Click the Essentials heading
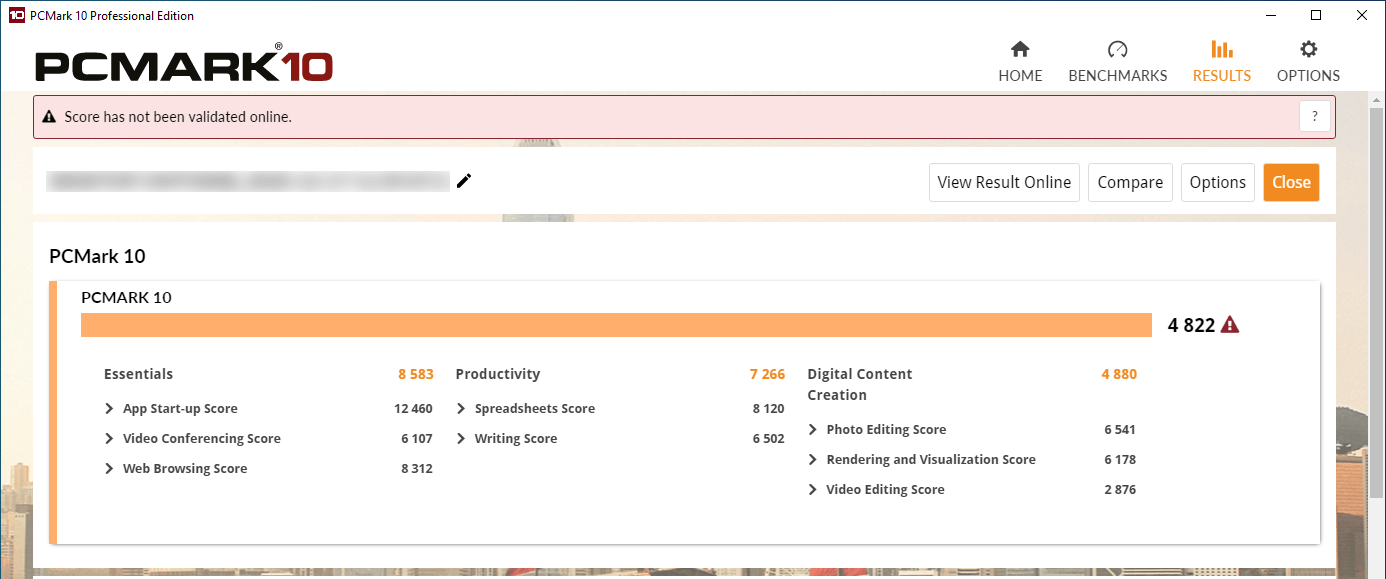The height and width of the screenshot is (579, 1386). coord(138,374)
